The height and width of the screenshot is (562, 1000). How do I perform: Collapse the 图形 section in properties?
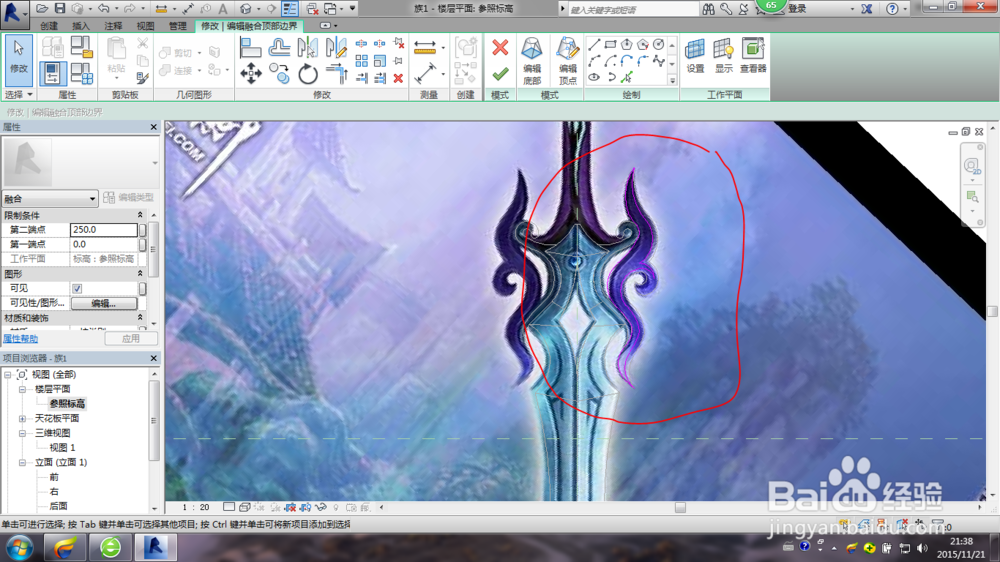click(x=140, y=274)
